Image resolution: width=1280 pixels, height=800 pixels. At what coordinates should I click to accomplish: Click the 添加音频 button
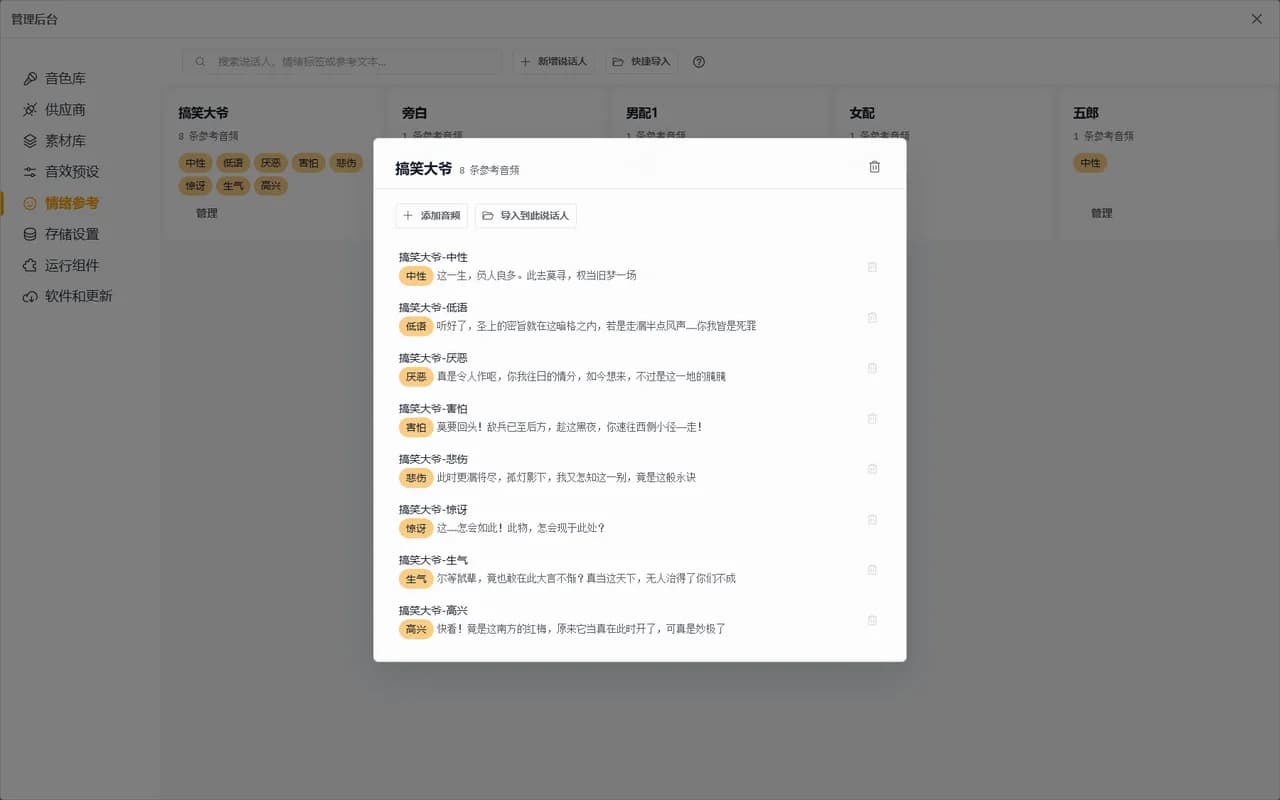pos(432,215)
